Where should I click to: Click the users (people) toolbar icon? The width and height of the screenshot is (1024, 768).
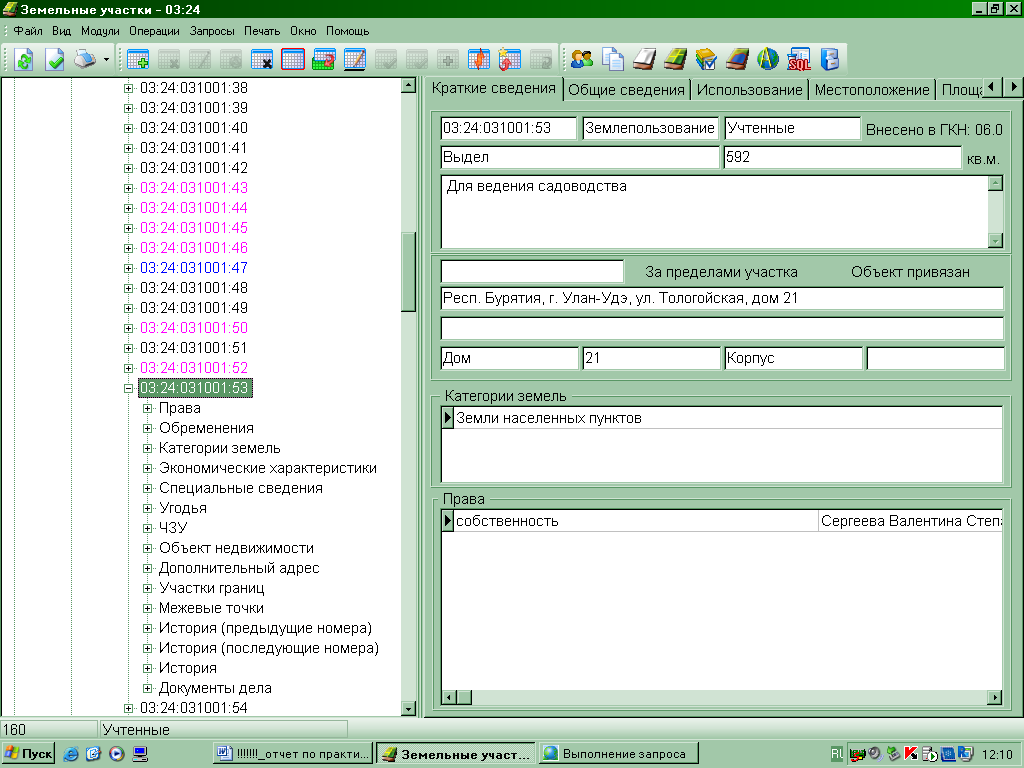582,60
